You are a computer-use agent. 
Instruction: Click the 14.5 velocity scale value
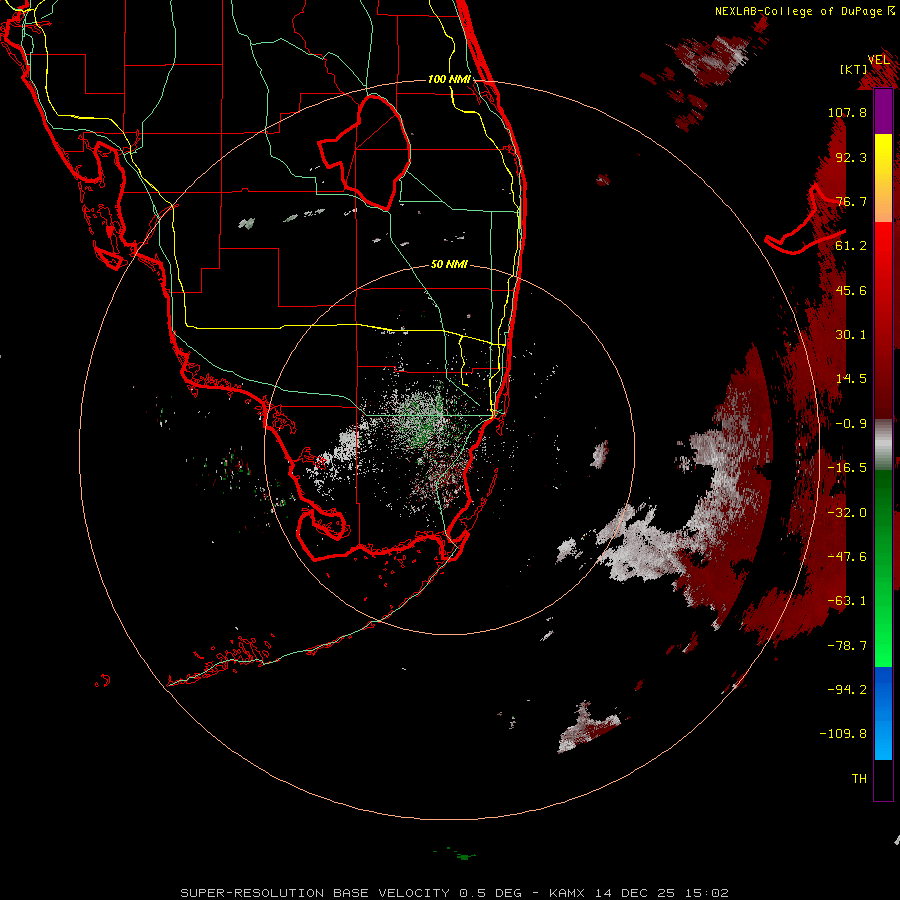(x=851, y=379)
